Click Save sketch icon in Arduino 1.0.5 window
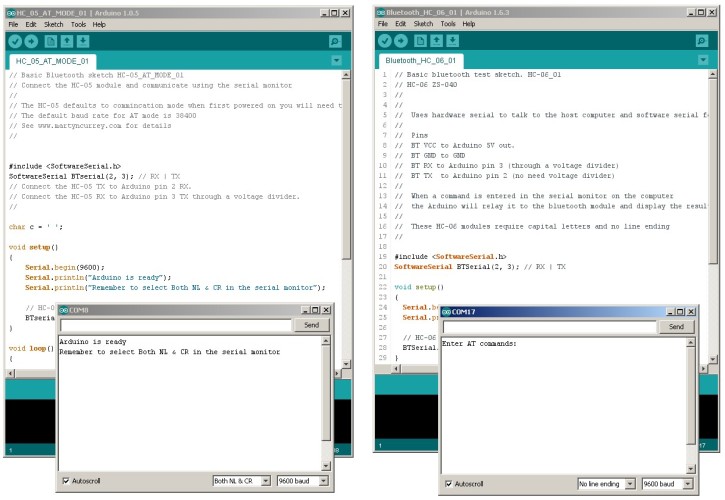725x500 pixels. [x=83, y=41]
